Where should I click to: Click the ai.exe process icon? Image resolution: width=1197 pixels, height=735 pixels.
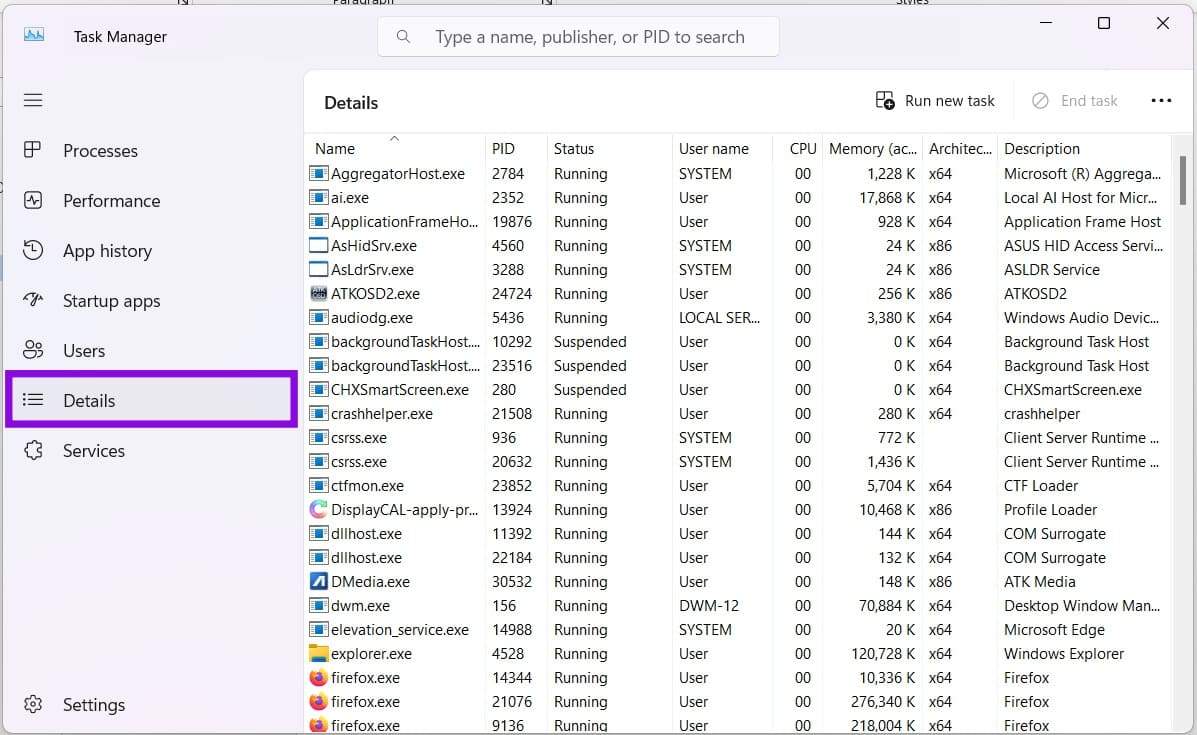click(x=318, y=198)
